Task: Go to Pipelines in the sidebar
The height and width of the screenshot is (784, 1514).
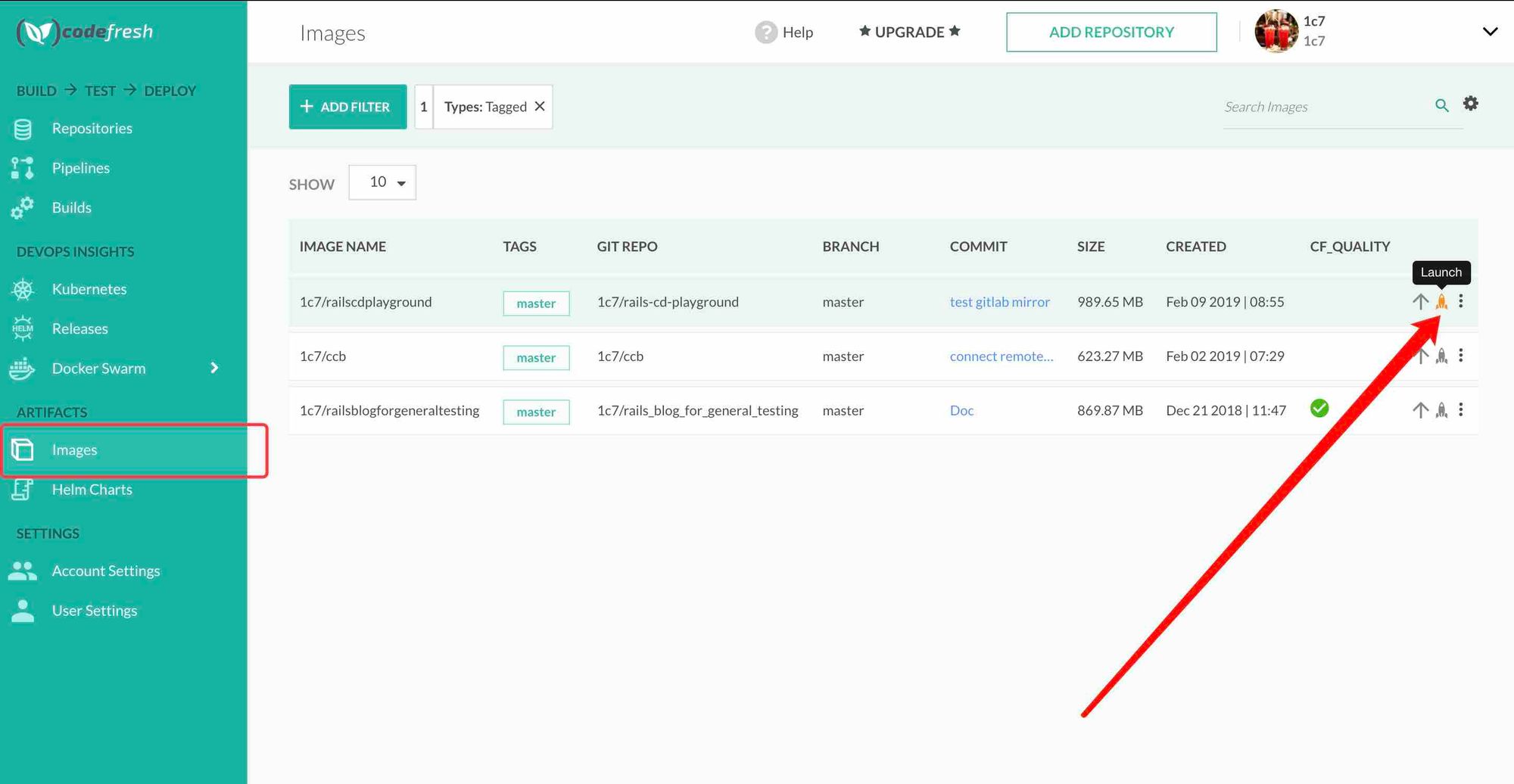Action: pyautogui.click(x=80, y=168)
